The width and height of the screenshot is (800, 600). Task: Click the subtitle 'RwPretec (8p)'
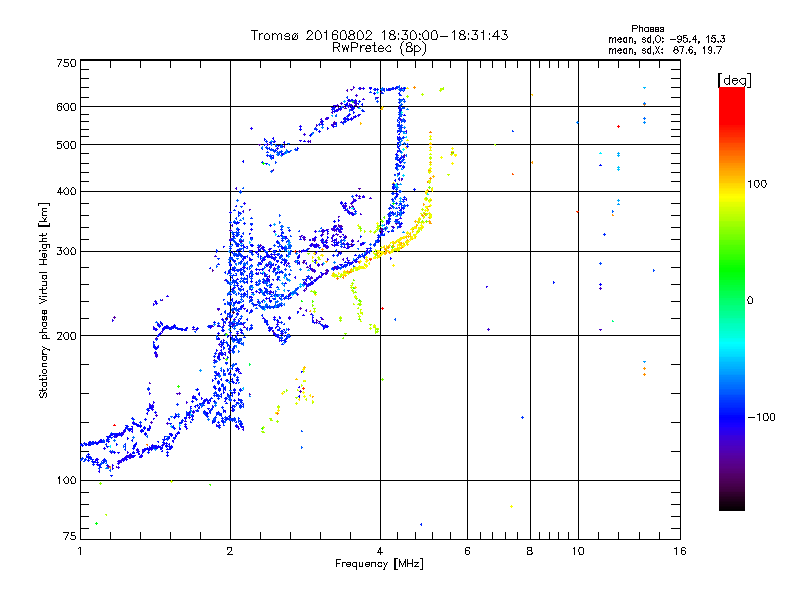tap(379, 48)
